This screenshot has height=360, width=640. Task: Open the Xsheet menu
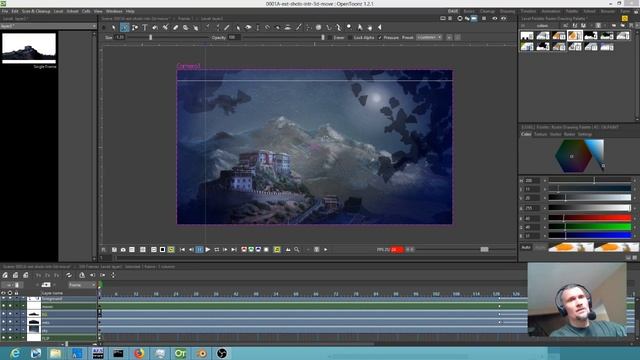(x=73, y=11)
